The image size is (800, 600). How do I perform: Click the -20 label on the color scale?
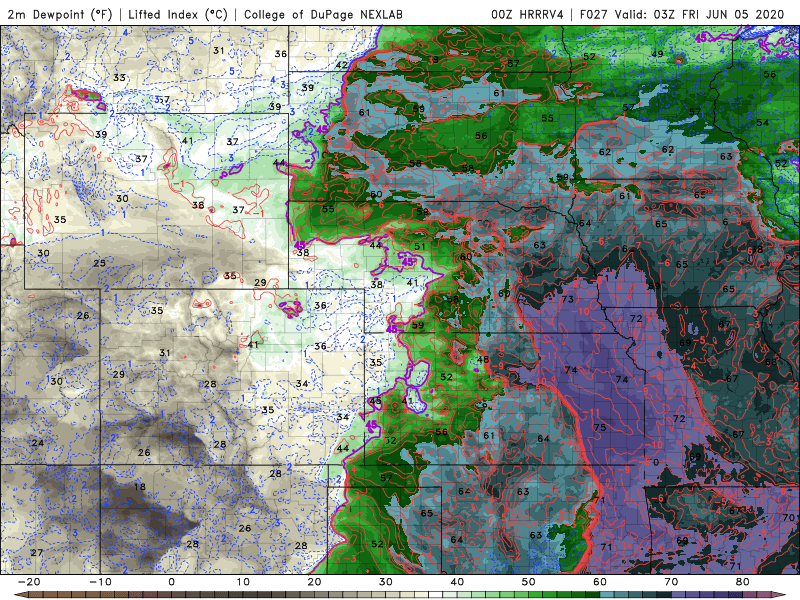(x=29, y=582)
